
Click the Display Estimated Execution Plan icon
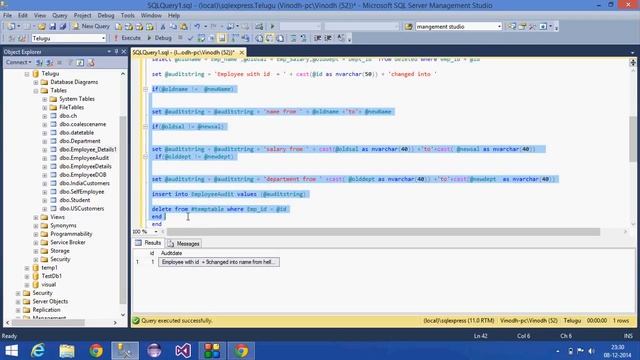(x=201, y=38)
